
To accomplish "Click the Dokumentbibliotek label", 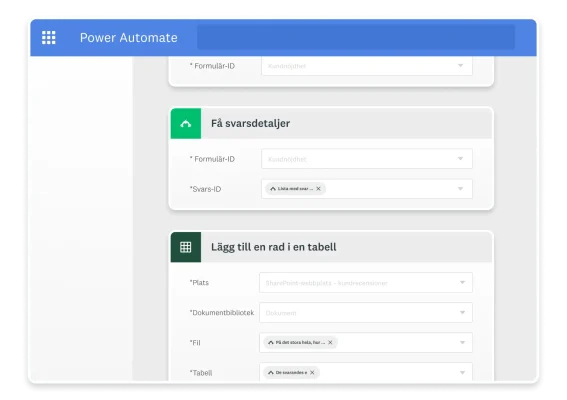I will click(222, 313).
